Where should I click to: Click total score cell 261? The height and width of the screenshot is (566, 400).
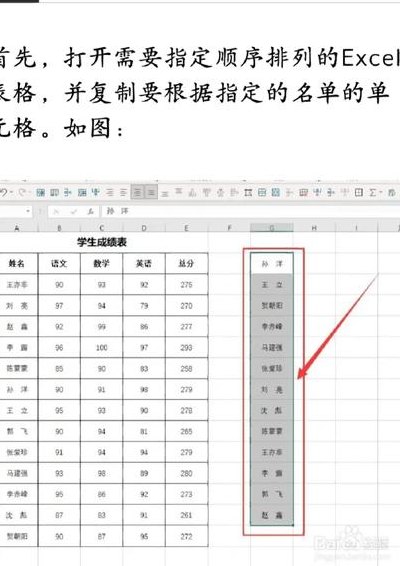(x=186, y=515)
